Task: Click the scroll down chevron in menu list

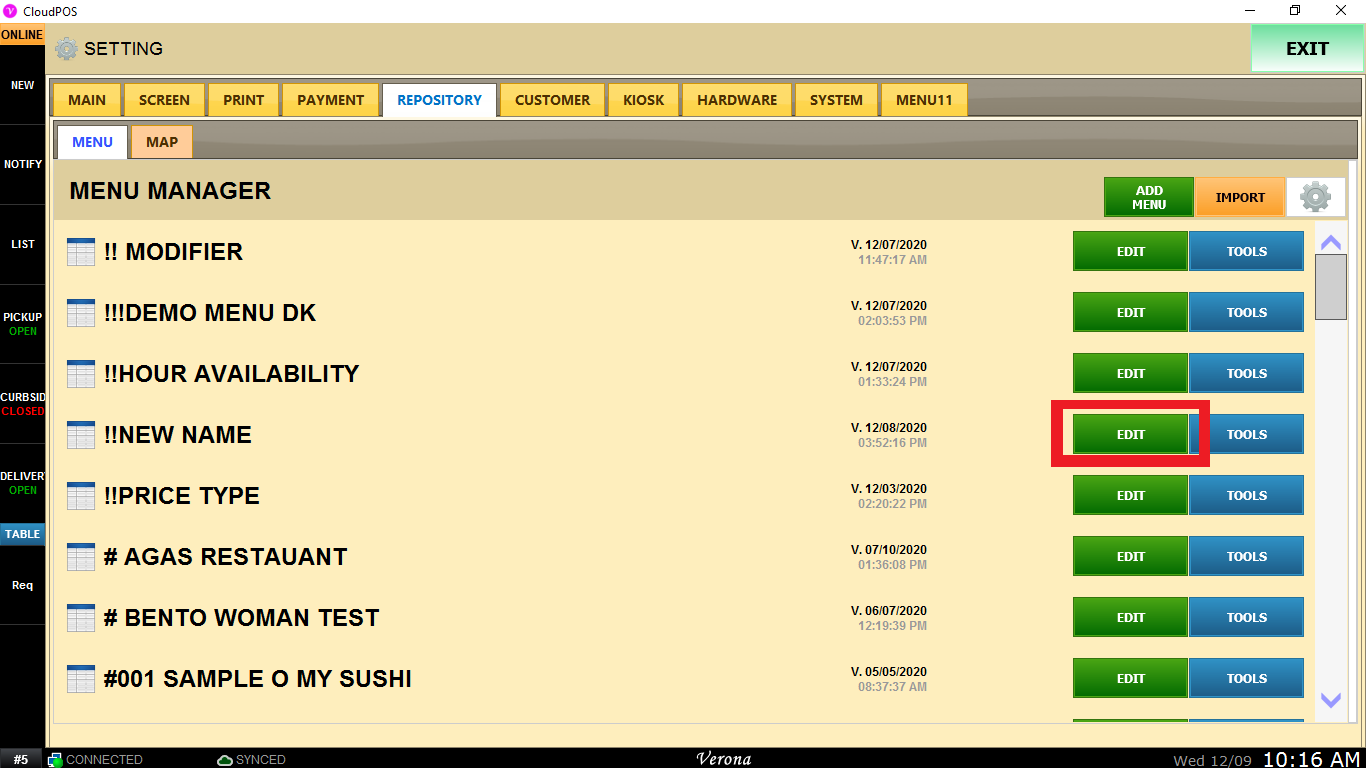Action: [x=1330, y=700]
